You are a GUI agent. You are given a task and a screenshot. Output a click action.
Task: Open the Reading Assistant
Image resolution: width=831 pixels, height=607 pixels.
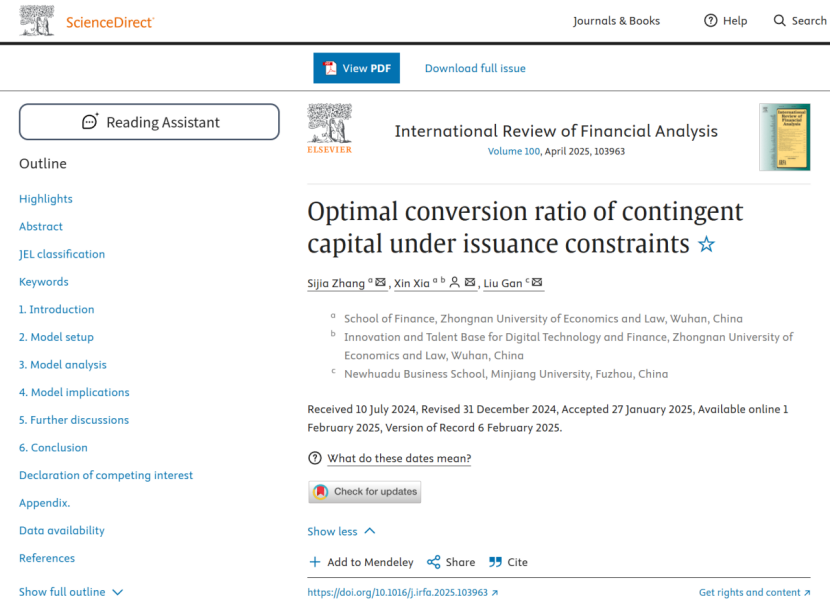click(148, 121)
